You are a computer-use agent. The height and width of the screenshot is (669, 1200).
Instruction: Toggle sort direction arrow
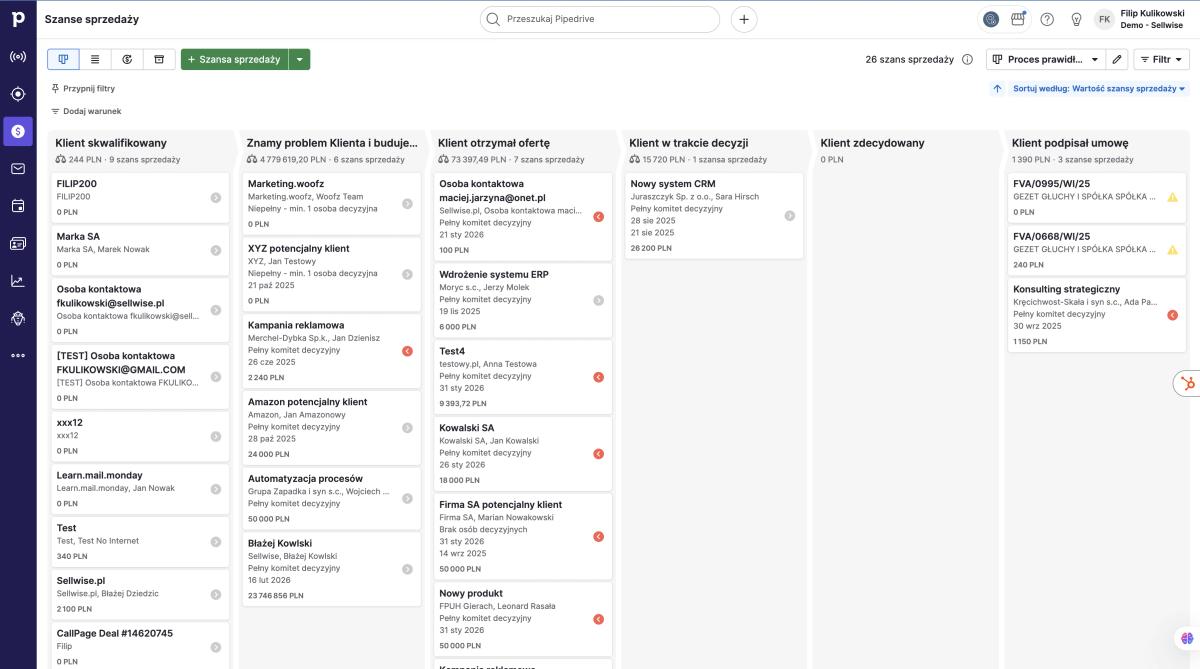point(997,89)
